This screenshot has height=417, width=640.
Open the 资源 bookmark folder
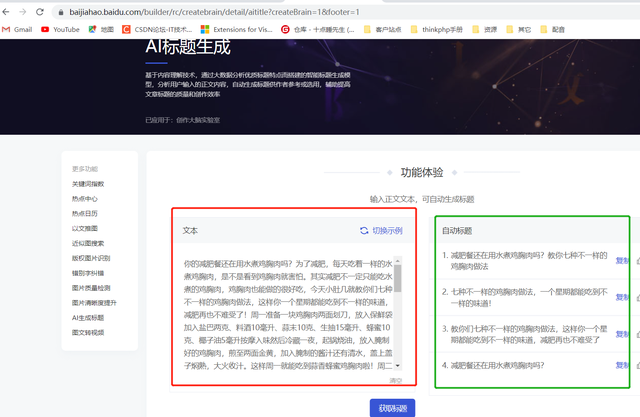click(x=484, y=29)
